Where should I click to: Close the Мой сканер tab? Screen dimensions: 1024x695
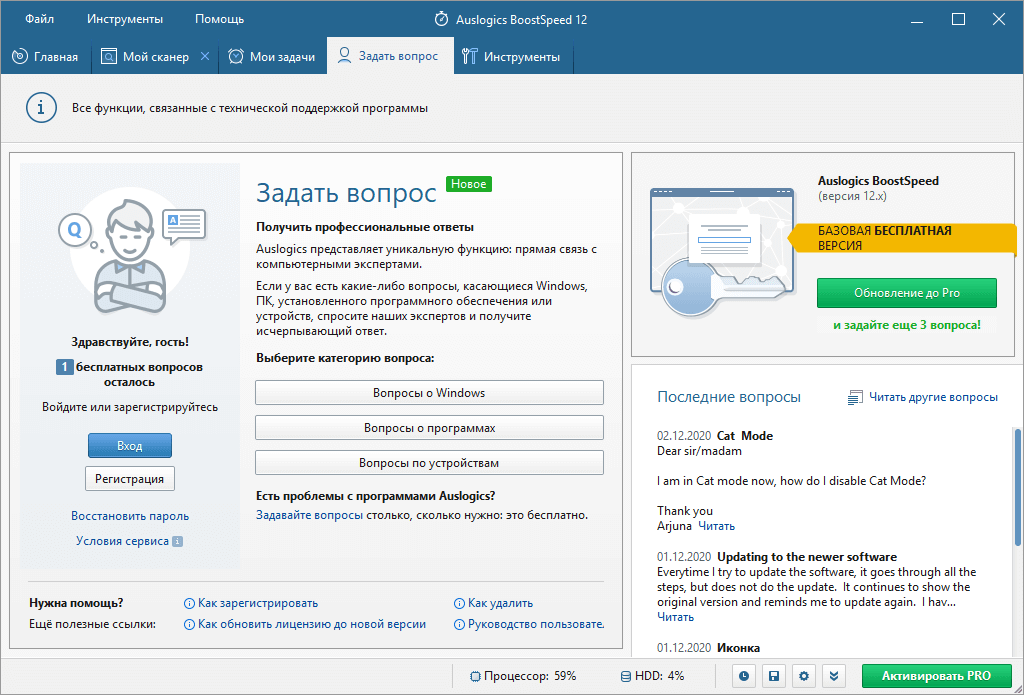point(204,56)
